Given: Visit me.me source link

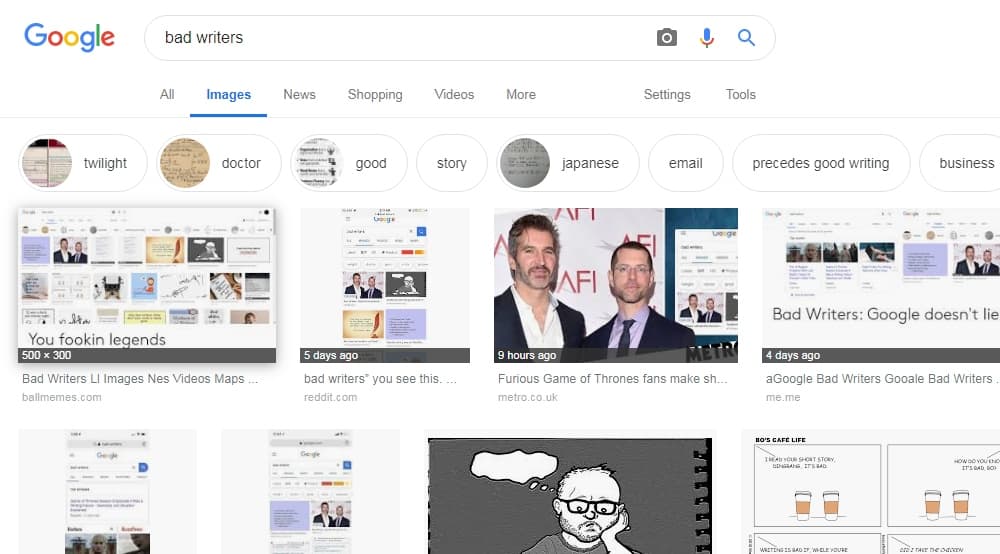Looking at the screenshot, I should (x=783, y=397).
